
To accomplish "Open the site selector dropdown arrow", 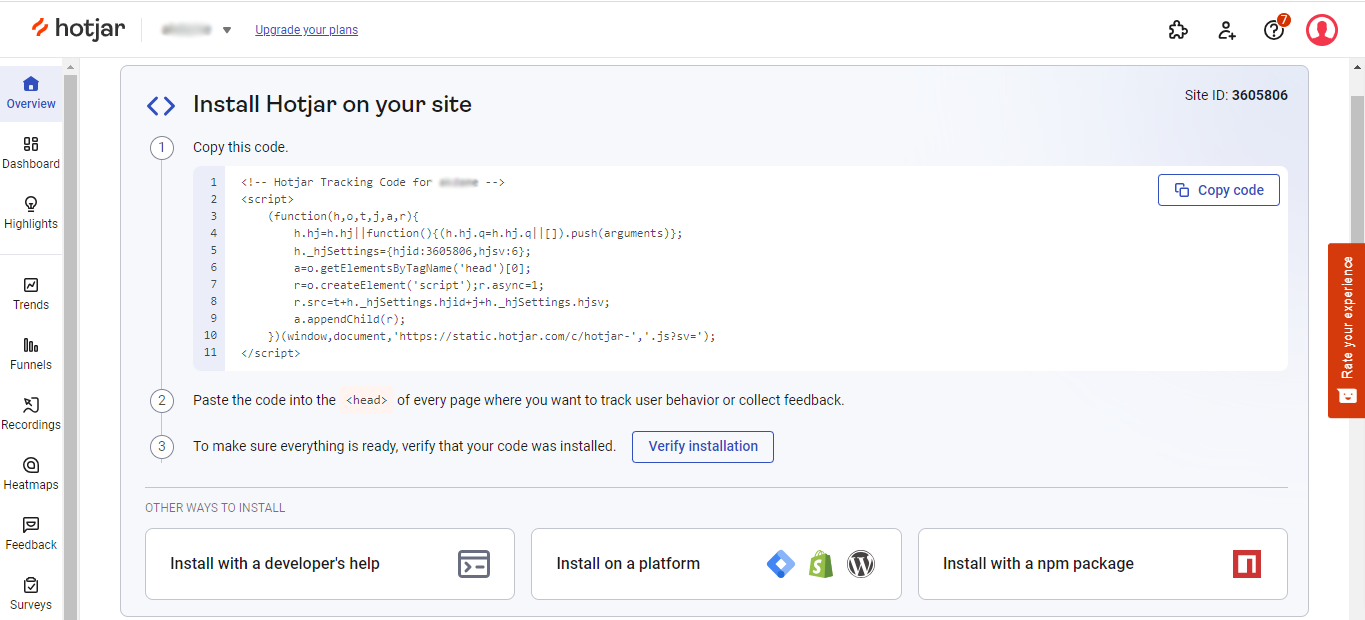I will 227,30.
